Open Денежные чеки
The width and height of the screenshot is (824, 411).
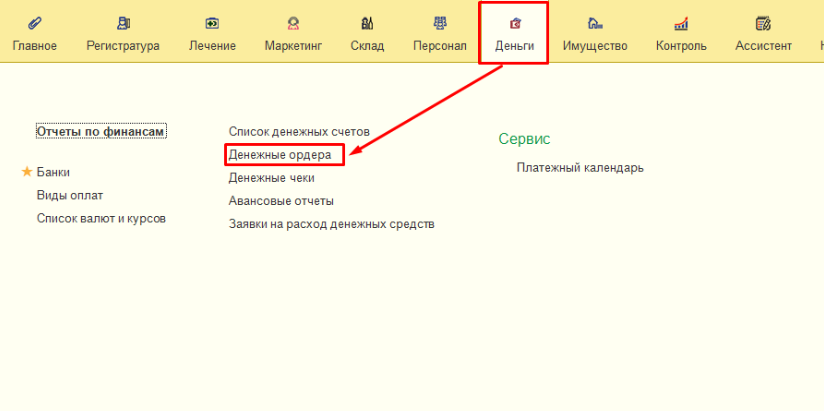click(271, 178)
